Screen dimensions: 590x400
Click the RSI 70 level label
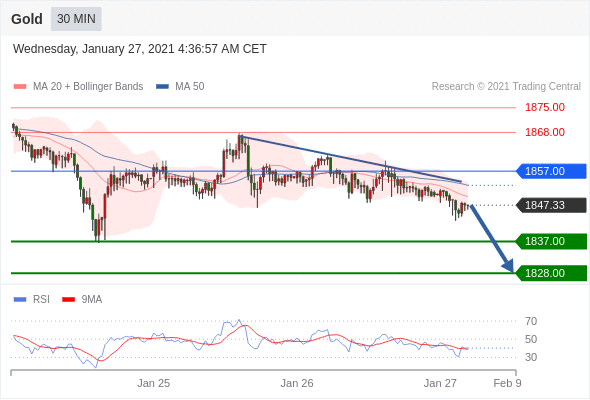(531, 321)
